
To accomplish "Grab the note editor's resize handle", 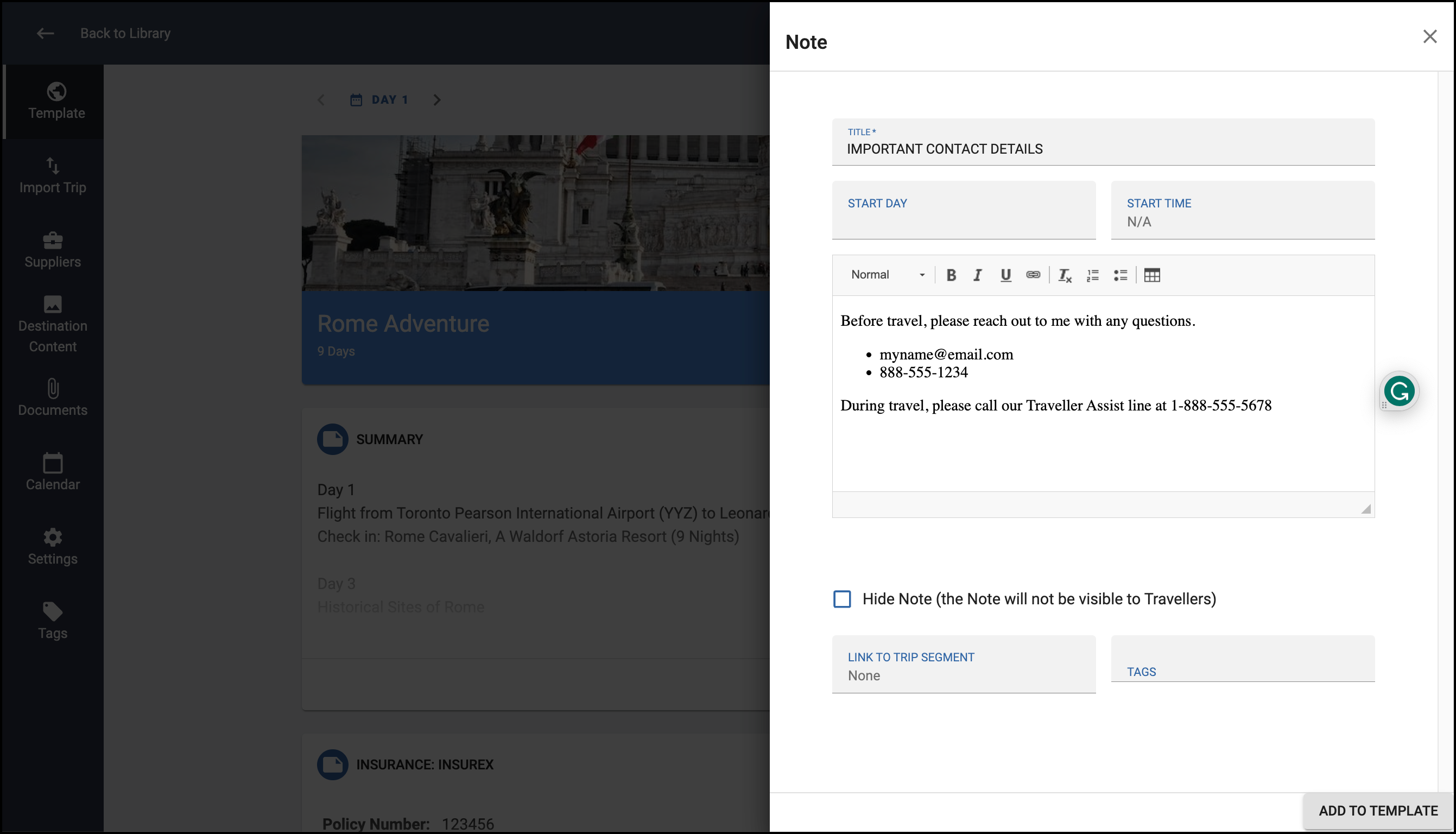I will tap(1365, 509).
